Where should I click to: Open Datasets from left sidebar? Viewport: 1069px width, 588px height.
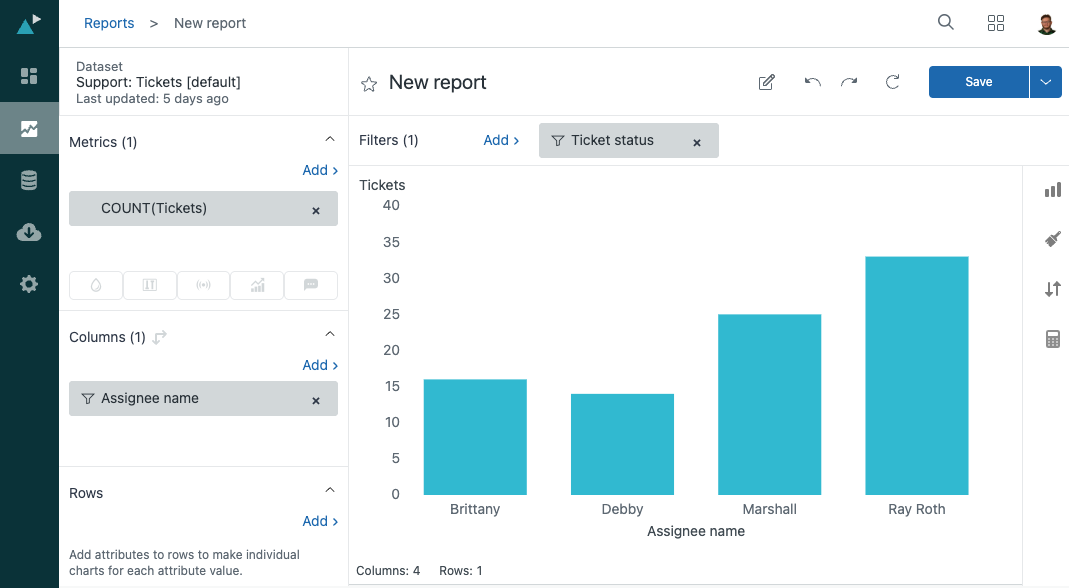click(29, 180)
